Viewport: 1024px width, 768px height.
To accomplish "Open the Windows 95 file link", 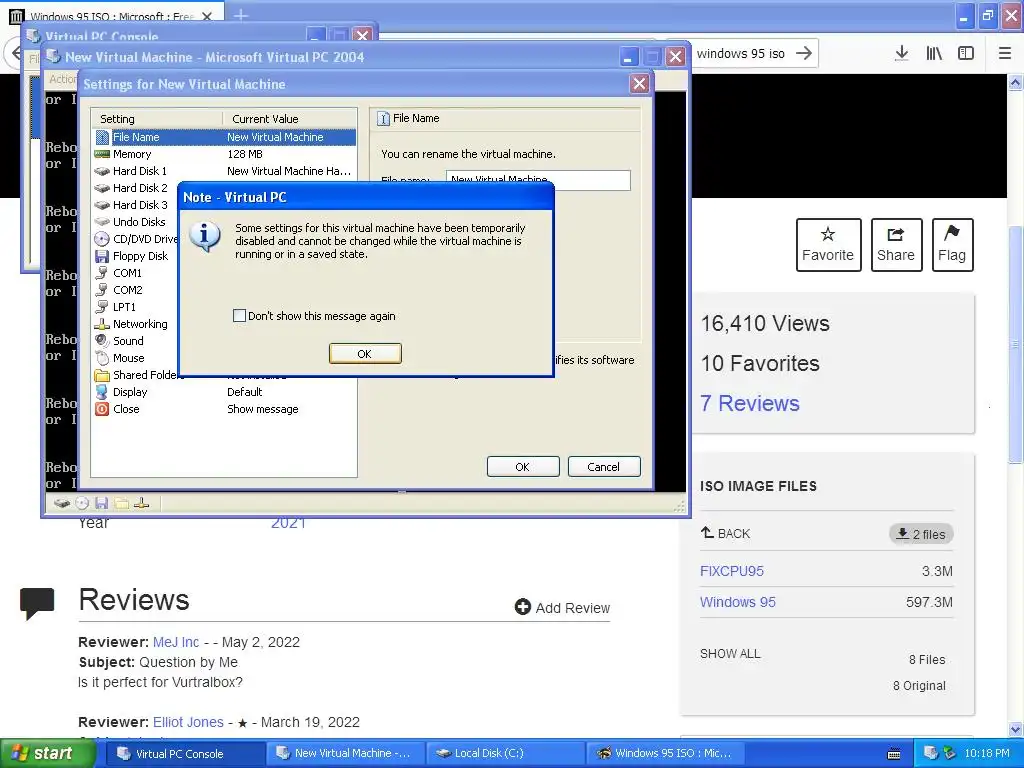I will (738, 602).
